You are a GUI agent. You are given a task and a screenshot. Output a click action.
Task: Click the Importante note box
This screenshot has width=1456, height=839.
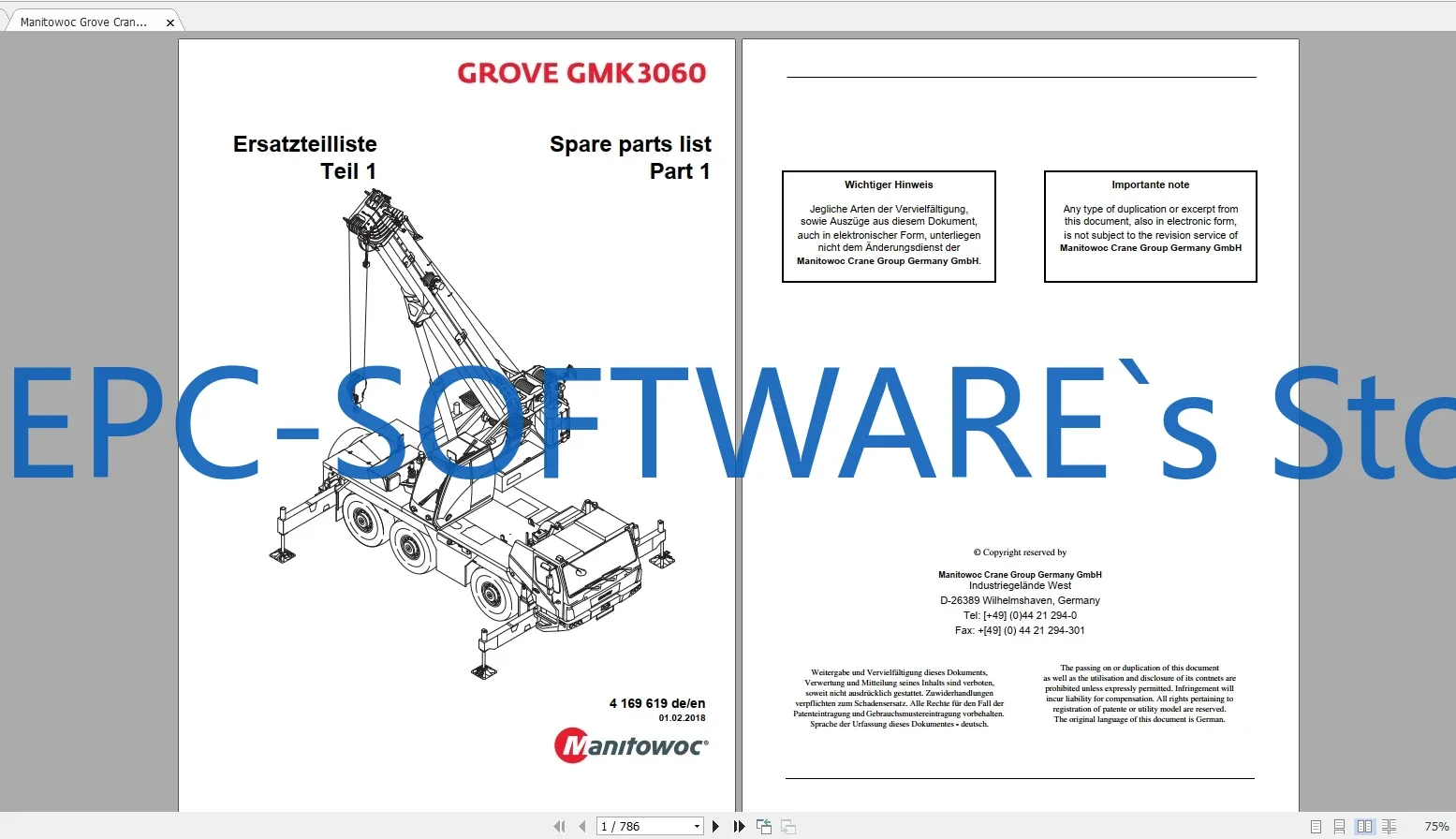tap(1149, 226)
